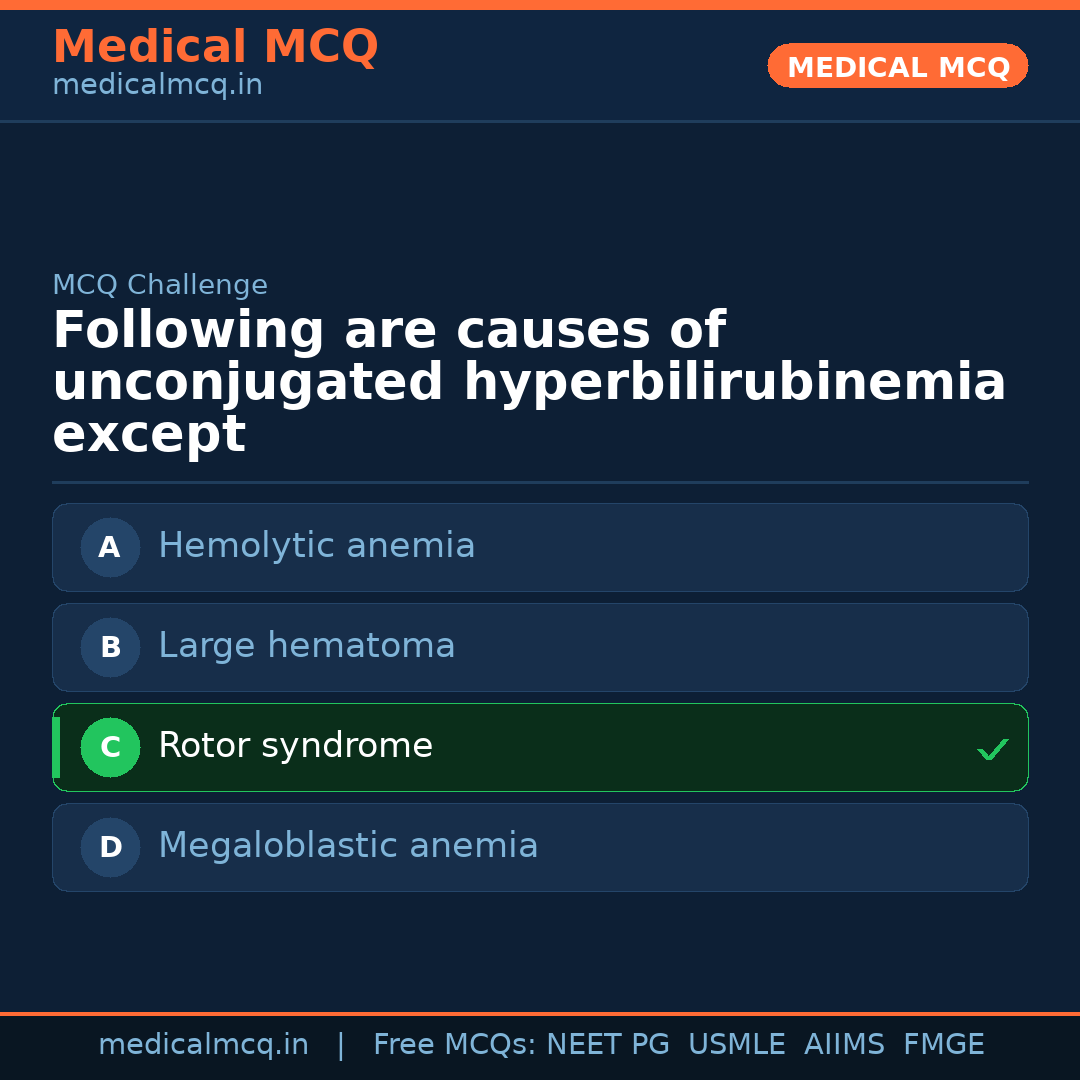This screenshot has height=1080, width=1080.
Task: Click the green letter C circle
Action: pyautogui.click(x=110, y=747)
